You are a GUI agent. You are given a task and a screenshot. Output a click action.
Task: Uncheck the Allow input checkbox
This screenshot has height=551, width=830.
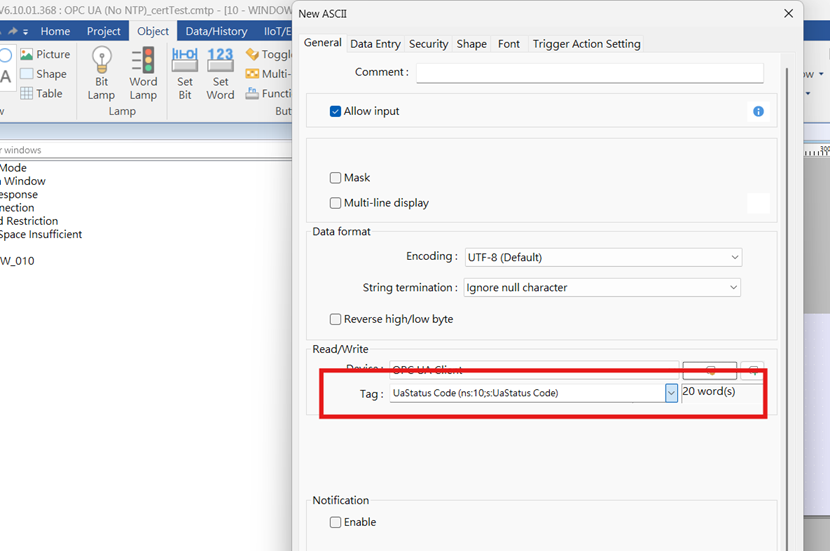tap(335, 111)
